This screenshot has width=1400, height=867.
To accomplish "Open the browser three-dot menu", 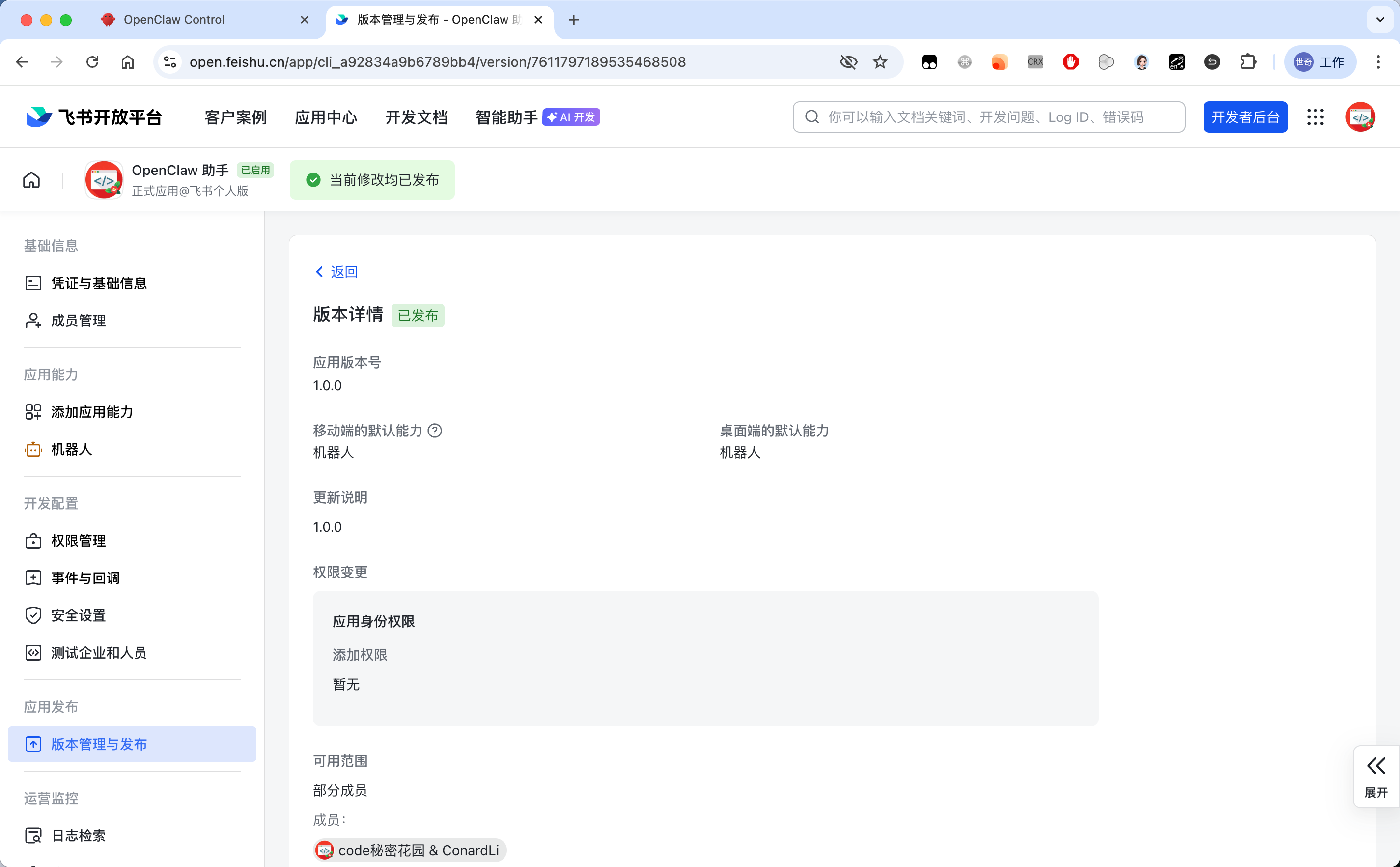I will coord(1378,62).
